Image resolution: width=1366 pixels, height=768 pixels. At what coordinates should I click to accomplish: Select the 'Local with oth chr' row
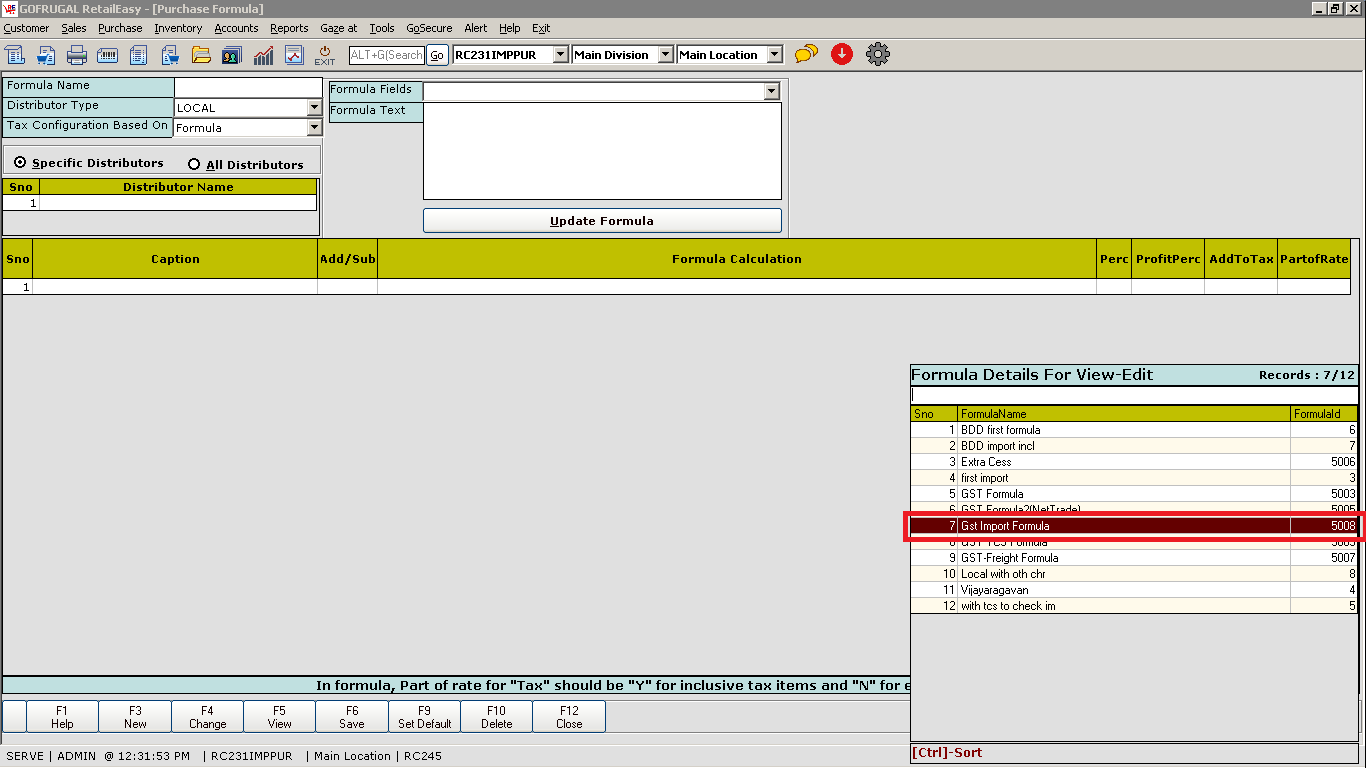pyautogui.click(x=1134, y=574)
